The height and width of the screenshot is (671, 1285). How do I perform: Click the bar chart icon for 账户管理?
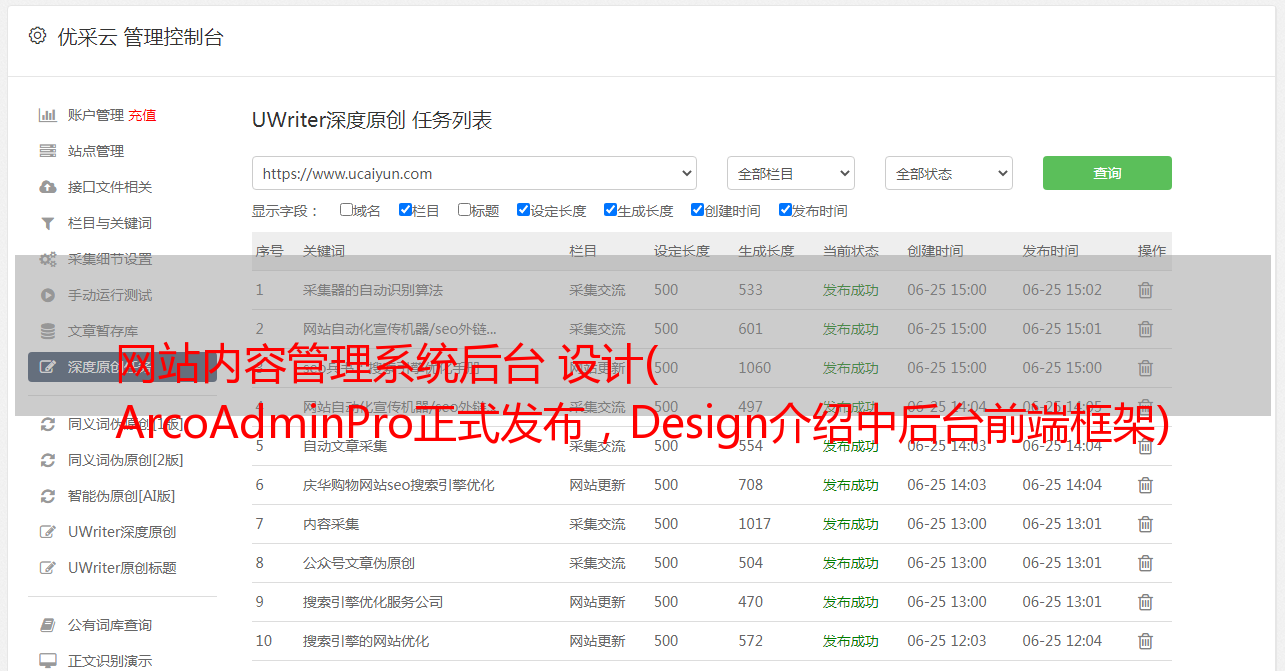(47, 115)
